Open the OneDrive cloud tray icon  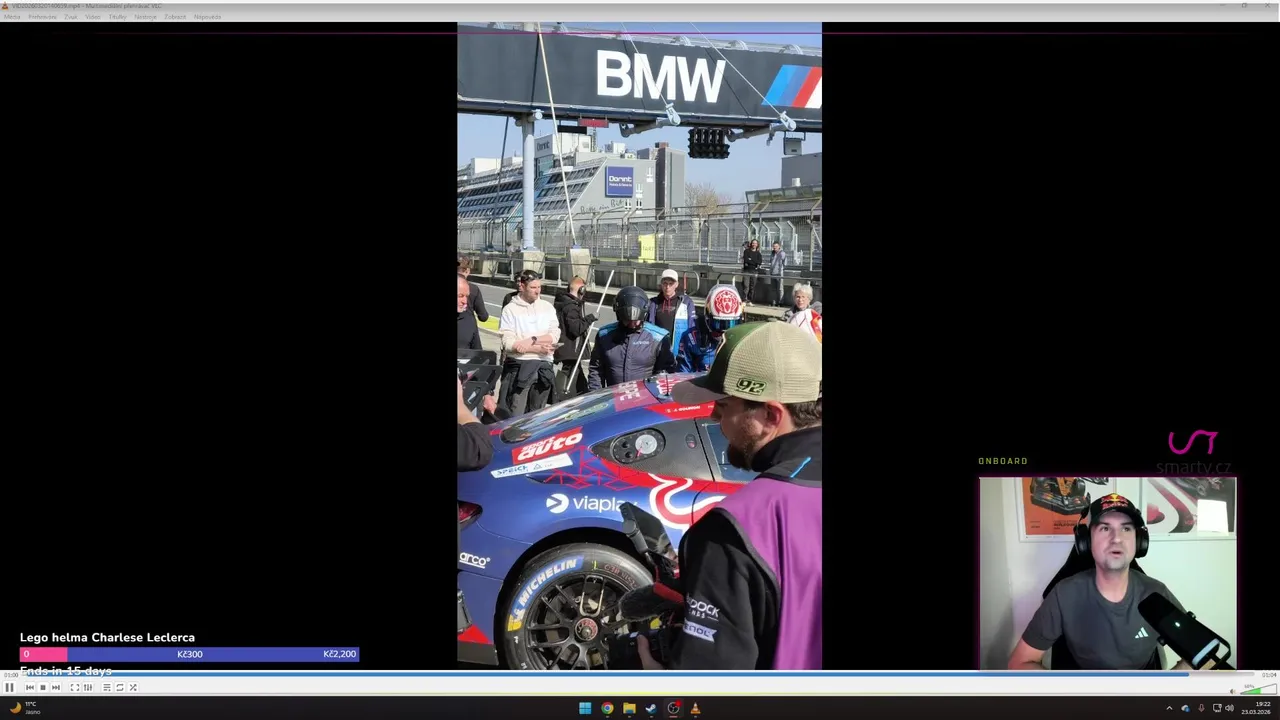pos(1185,708)
